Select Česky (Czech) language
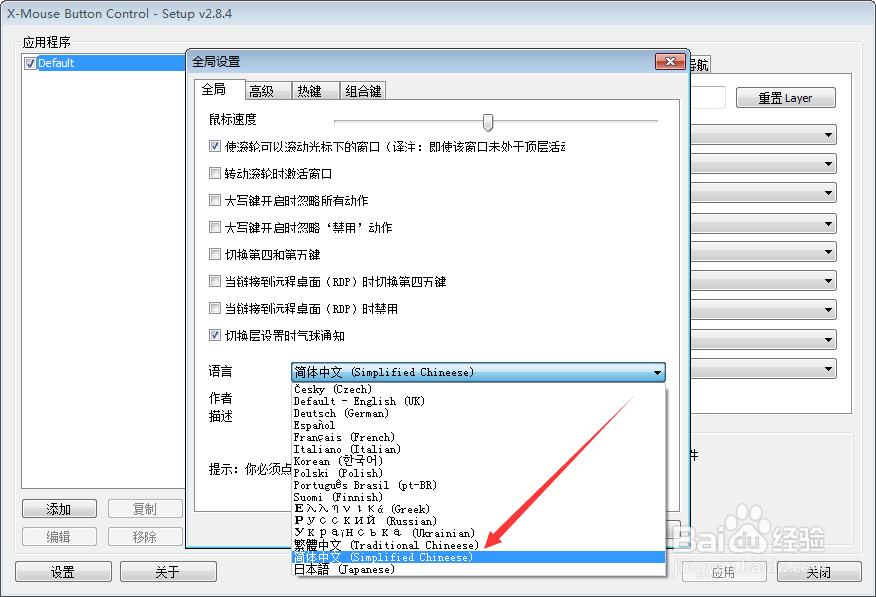Viewport: 876px width, 597px height. (479, 389)
